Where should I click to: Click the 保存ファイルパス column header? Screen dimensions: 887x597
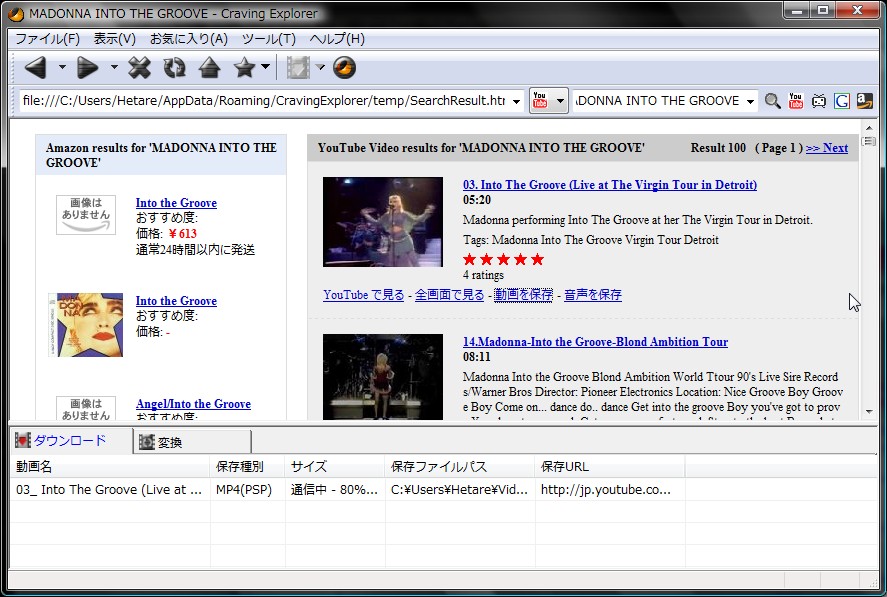click(x=460, y=467)
